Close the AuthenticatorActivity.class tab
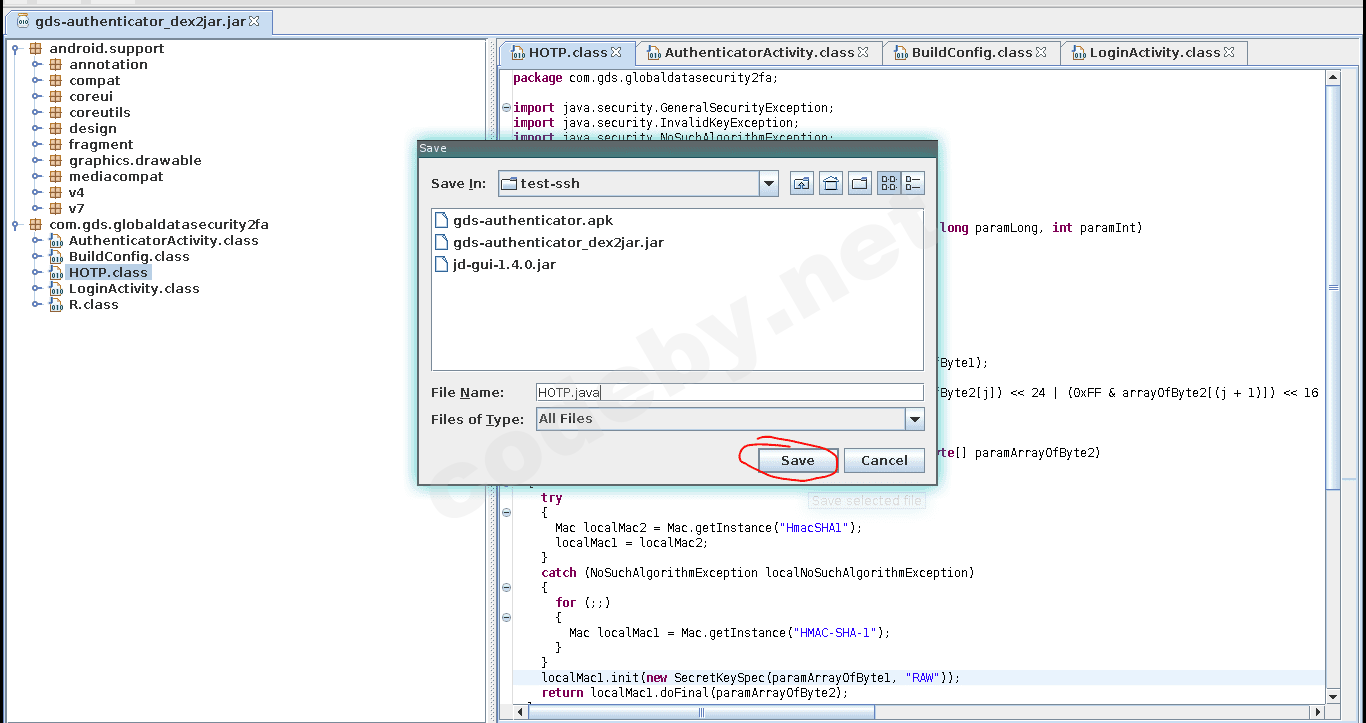 point(863,52)
